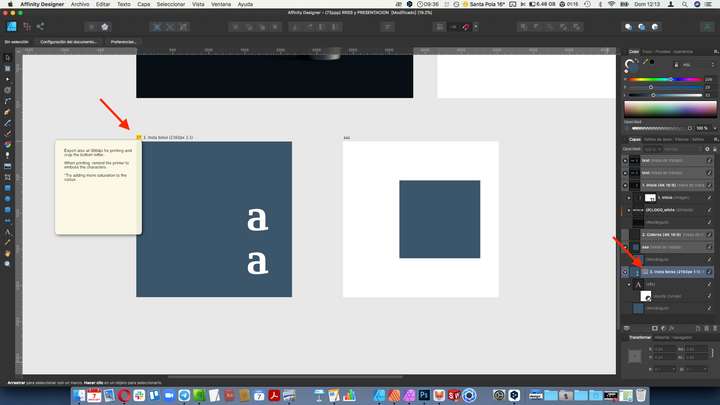
Task: Expand the DO_LOGO_white layer group
Action: [x=629, y=210]
